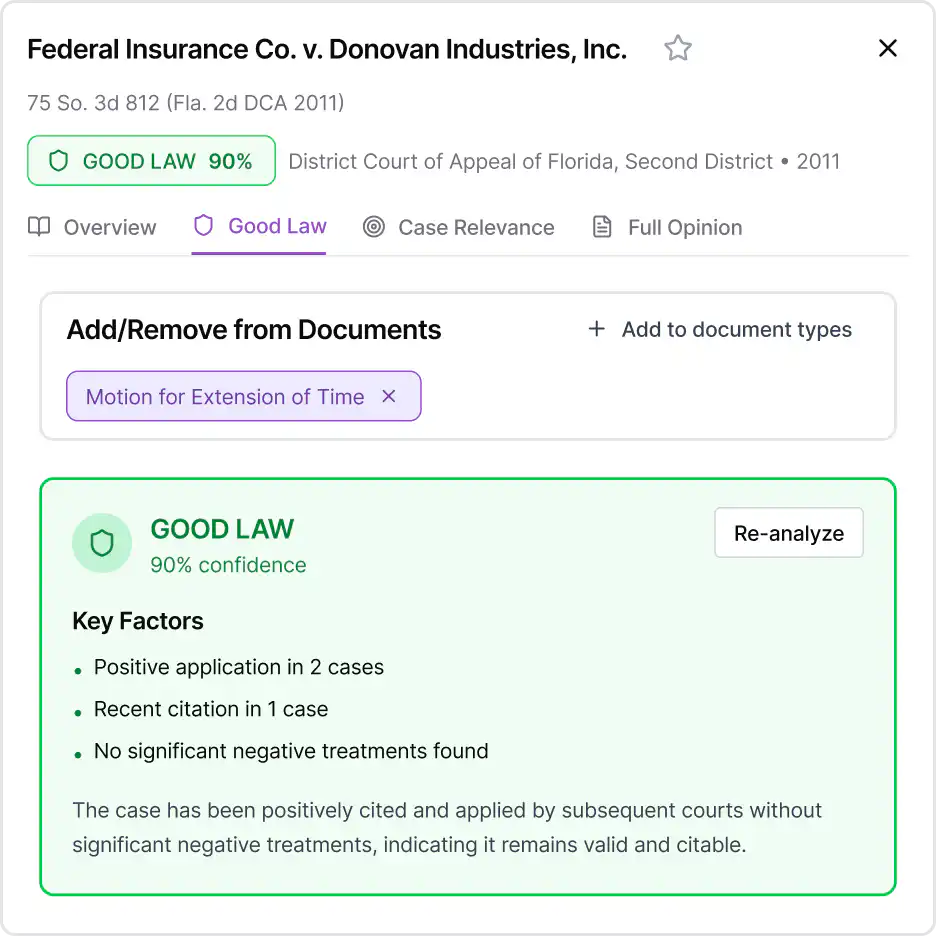Click the plus icon beside Add to document types

tap(597, 329)
